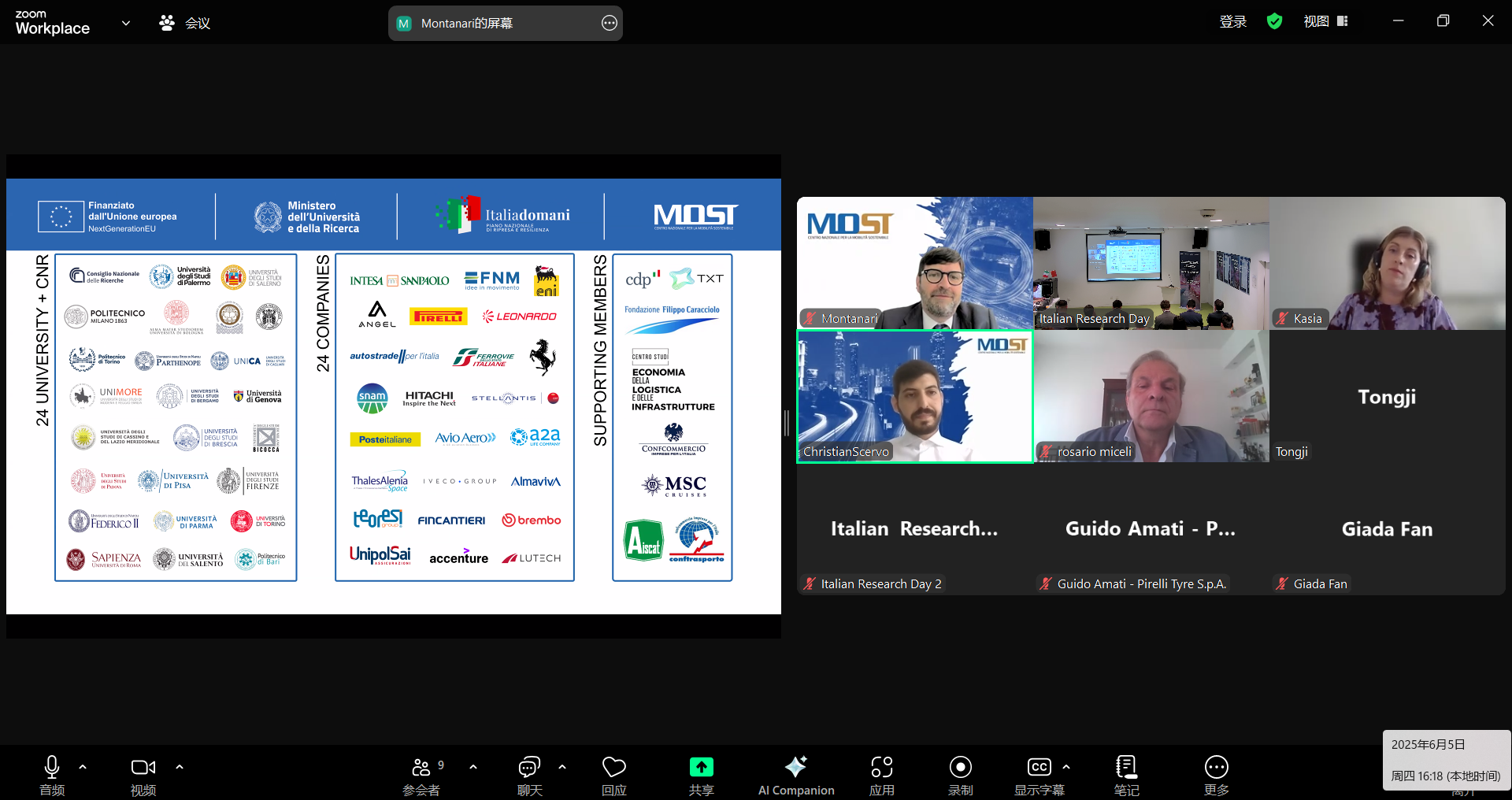Viewport: 1512px width, 800px height.
Task: Select Montanari's video thumbnail
Action: click(915, 263)
